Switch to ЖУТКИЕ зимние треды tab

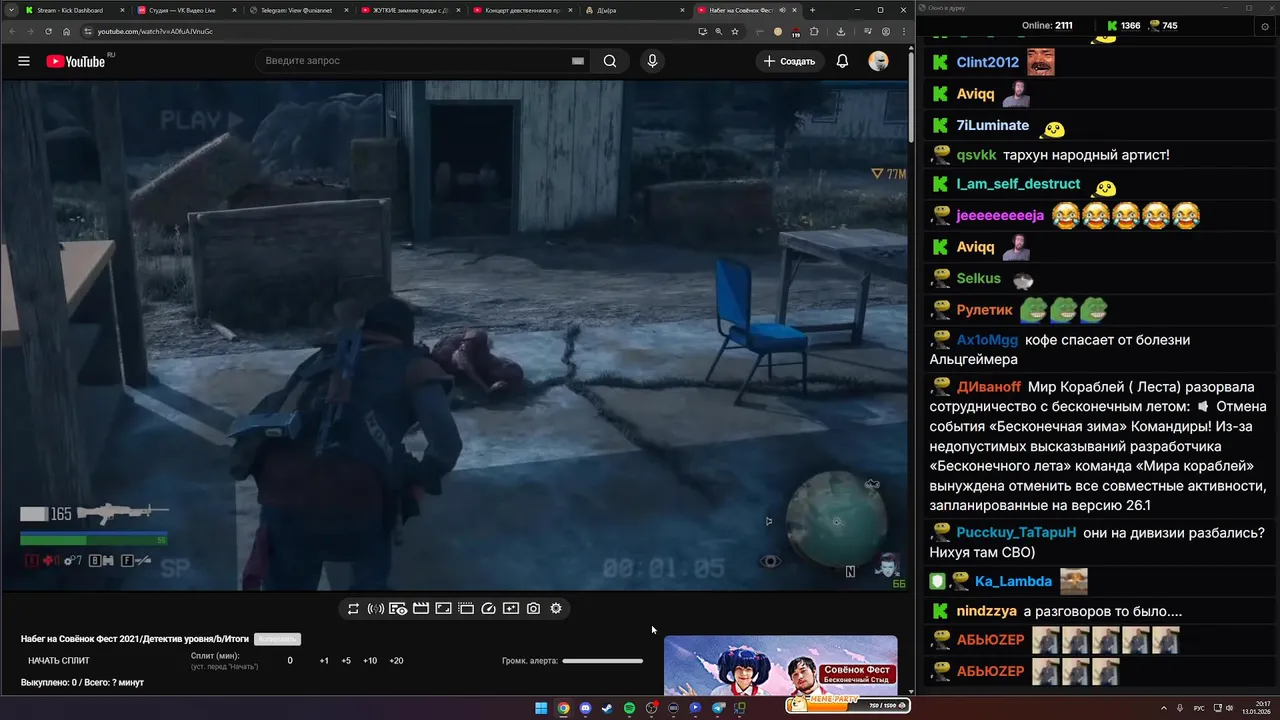tap(410, 10)
